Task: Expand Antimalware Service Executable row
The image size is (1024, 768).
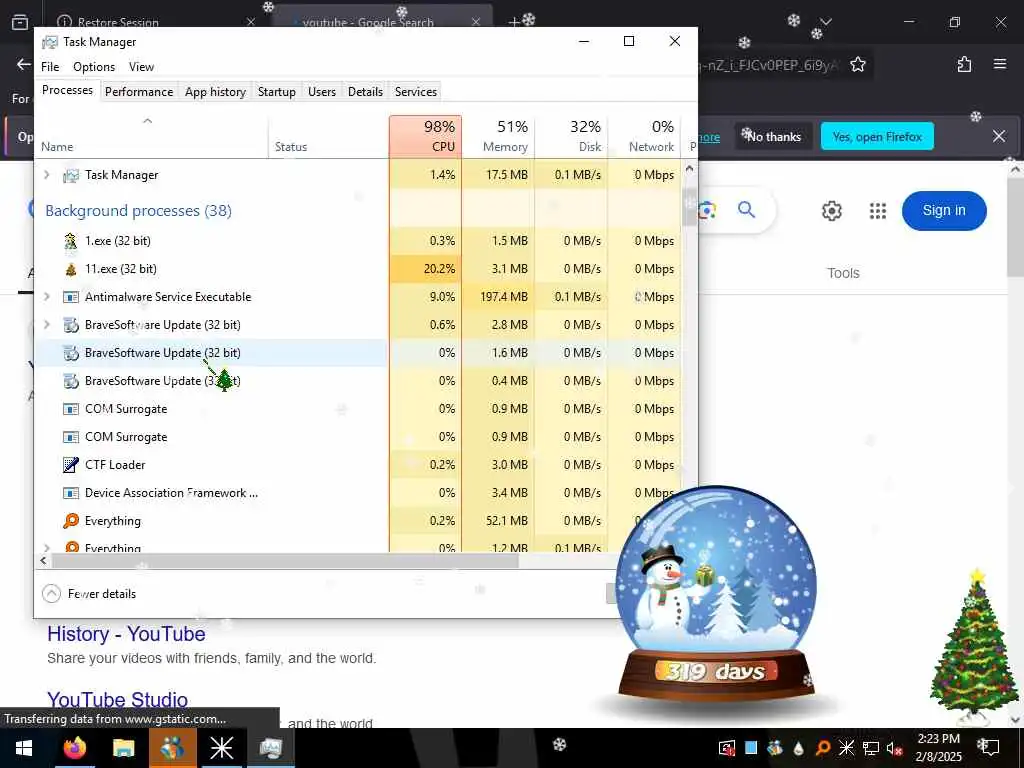Action: tap(46, 296)
